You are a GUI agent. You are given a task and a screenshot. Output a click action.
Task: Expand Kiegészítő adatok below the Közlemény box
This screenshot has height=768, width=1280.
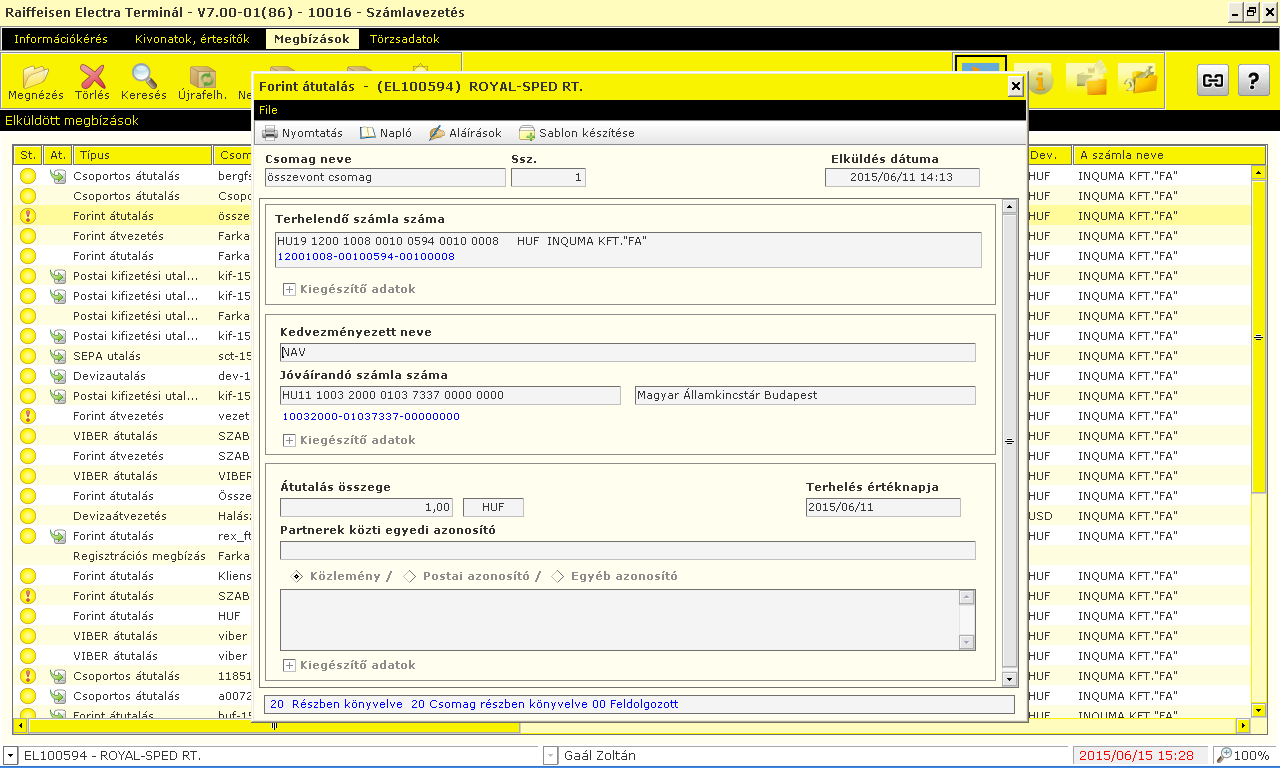290,665
